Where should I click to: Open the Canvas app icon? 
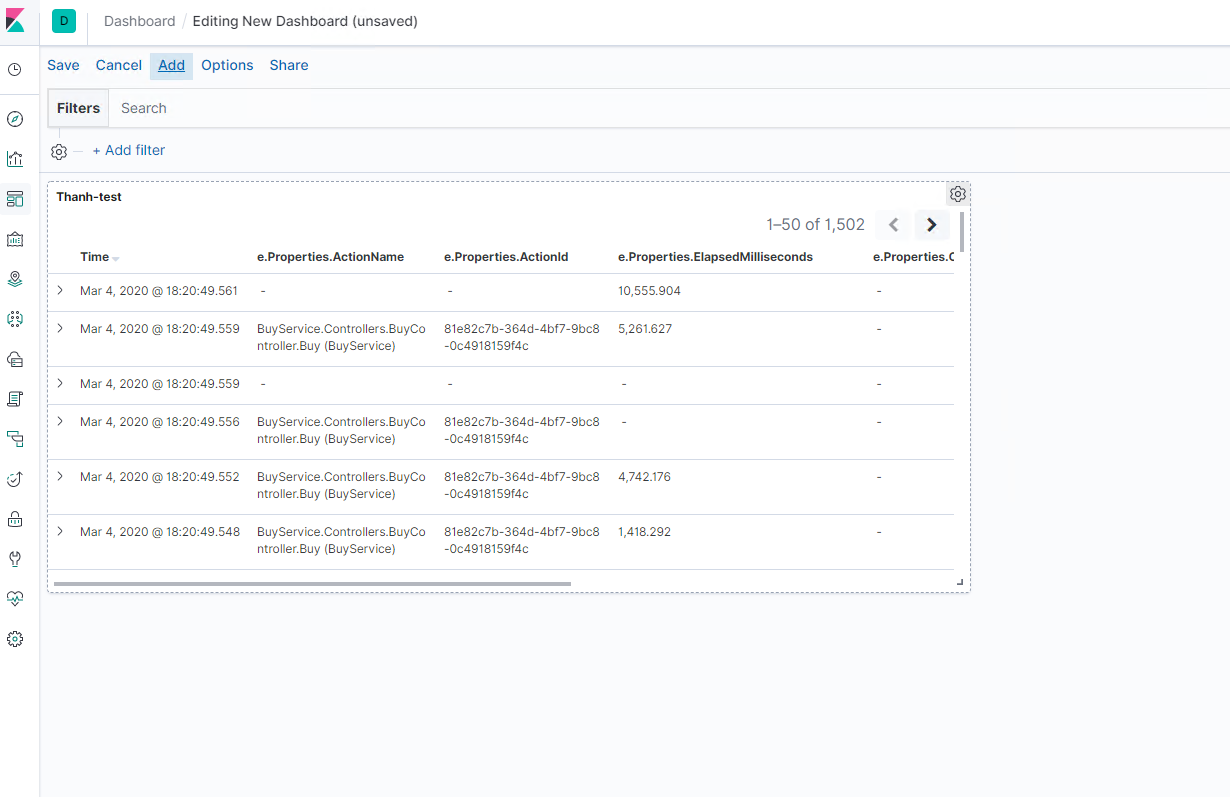click(15, 238)
